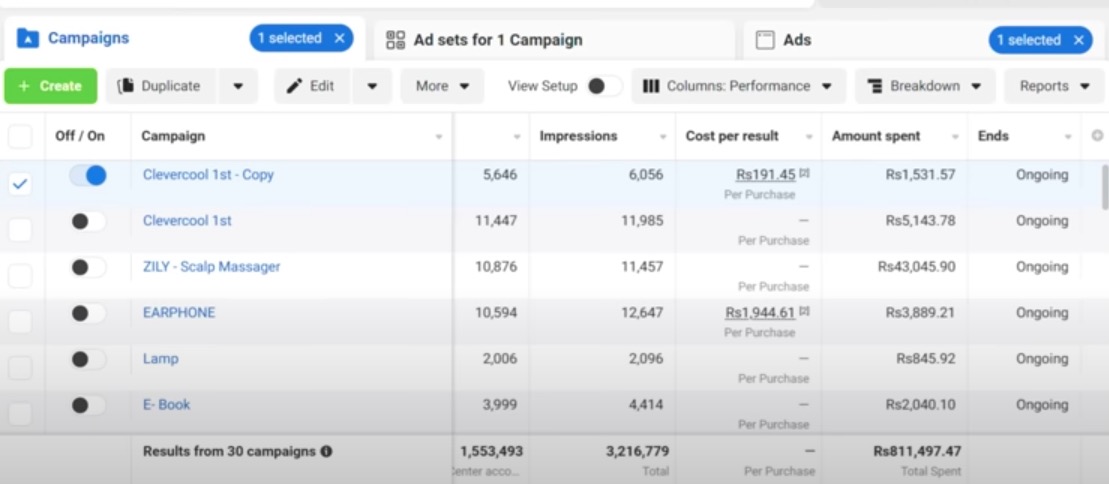Click the Impressions column header
The width and height of the screenshot is (1109, 484).
(579, 136)
